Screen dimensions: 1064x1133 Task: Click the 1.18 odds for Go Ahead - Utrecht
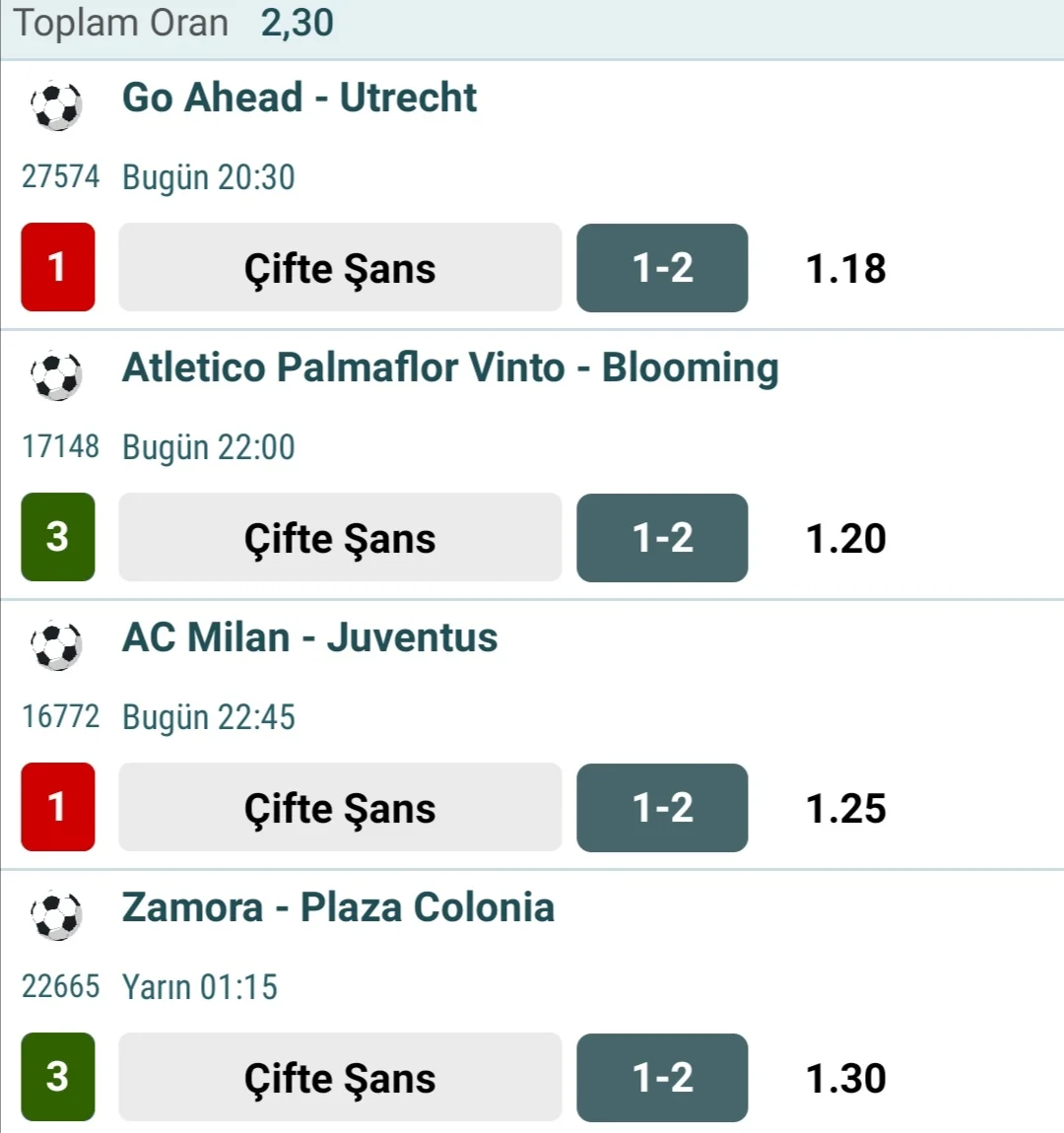pos(845,269)
